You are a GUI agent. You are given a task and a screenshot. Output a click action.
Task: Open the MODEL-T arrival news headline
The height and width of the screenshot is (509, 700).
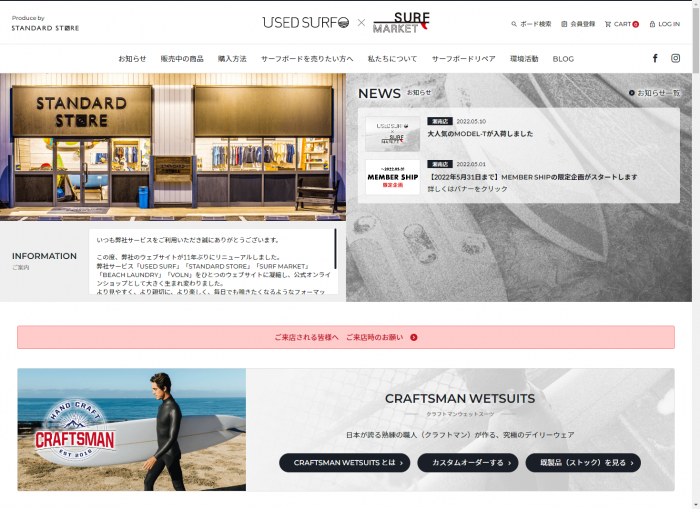(x=480, y=133)
